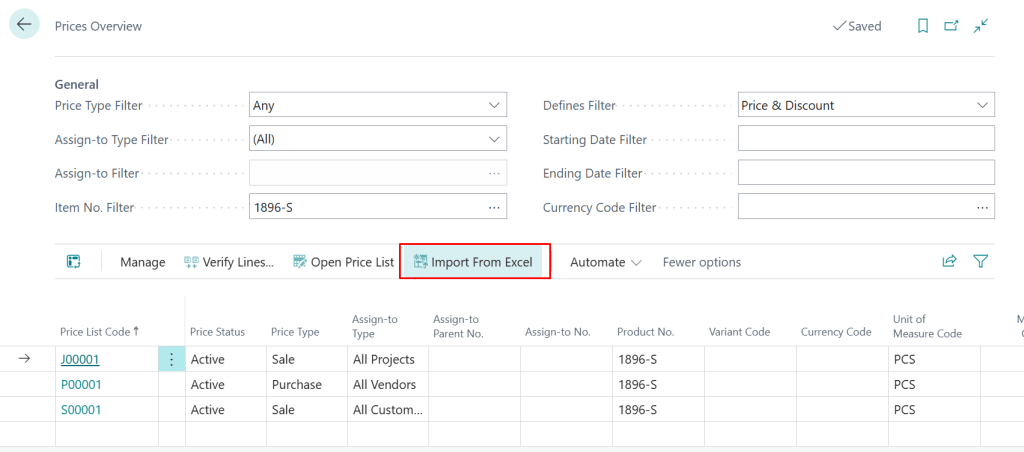The width and height of the screenshot is (1024, 452).
Task: Click Fewer options
Action: point(701,262)
